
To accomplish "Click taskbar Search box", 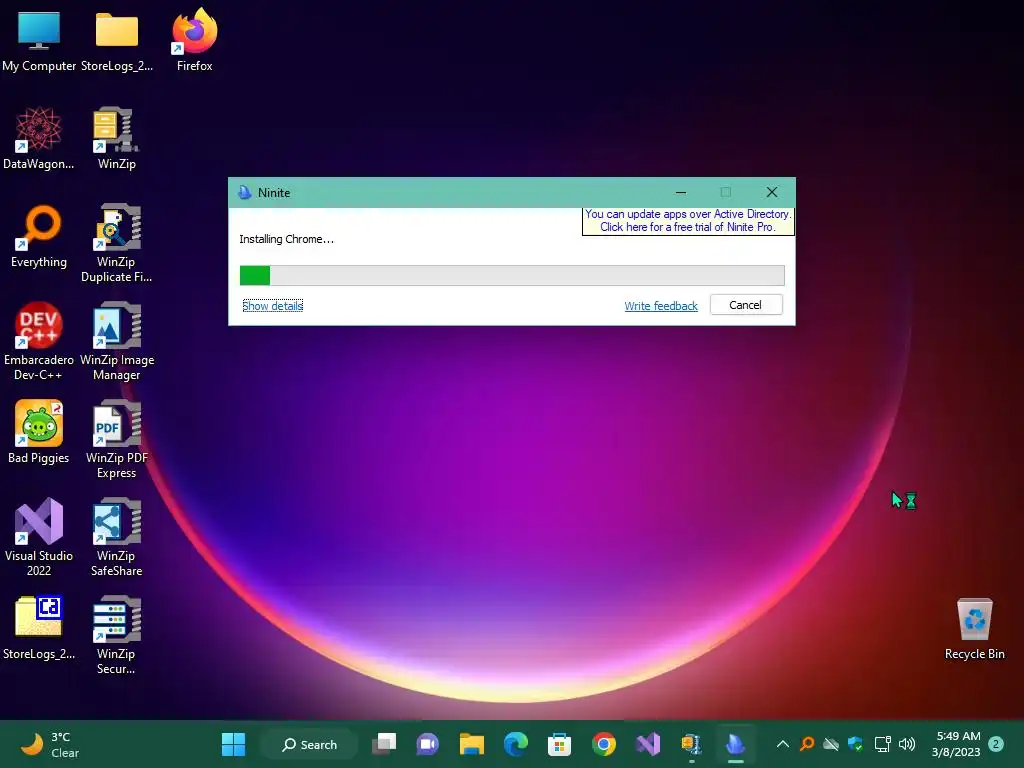I will (x=310, y=744).
